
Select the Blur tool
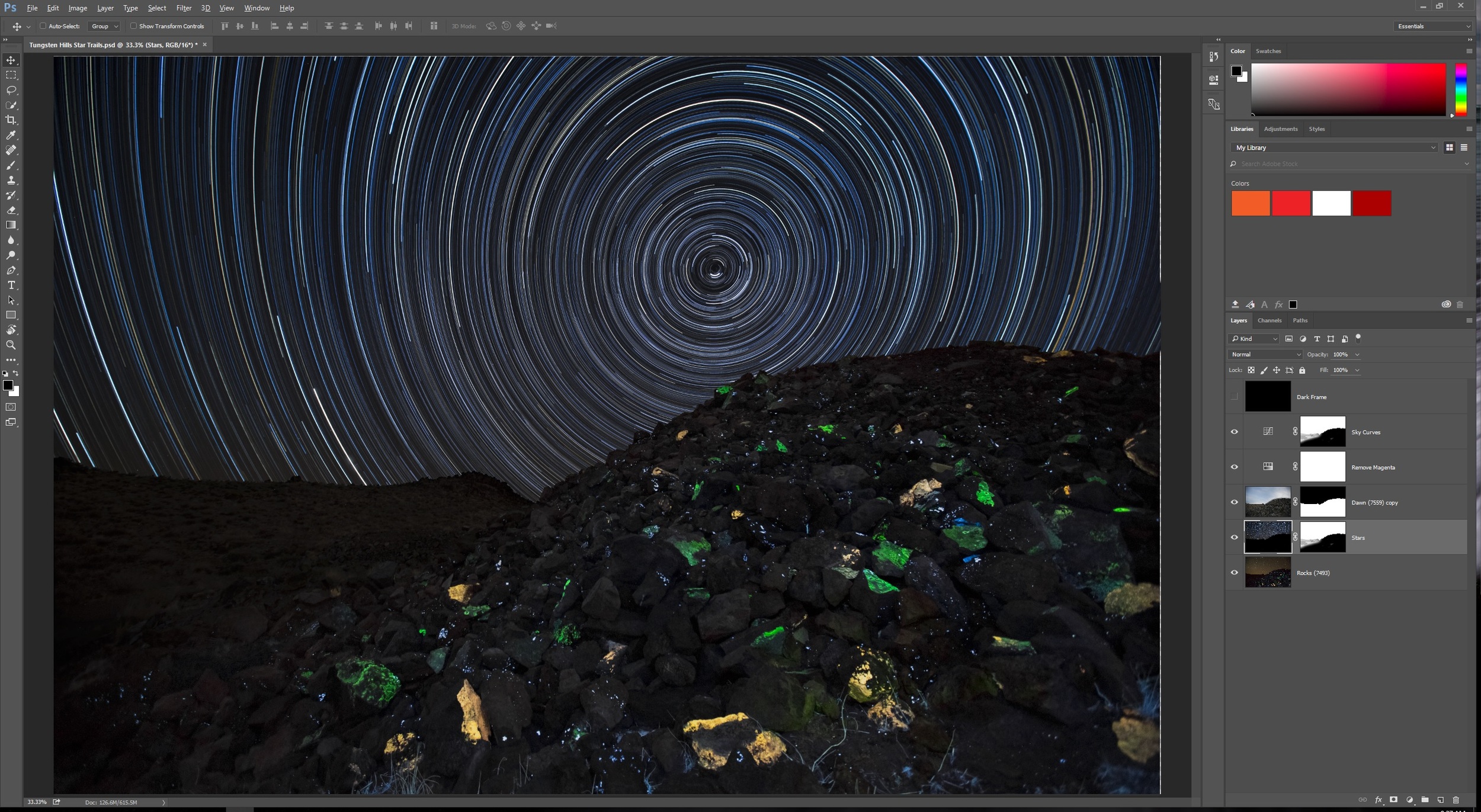point(11,240)
